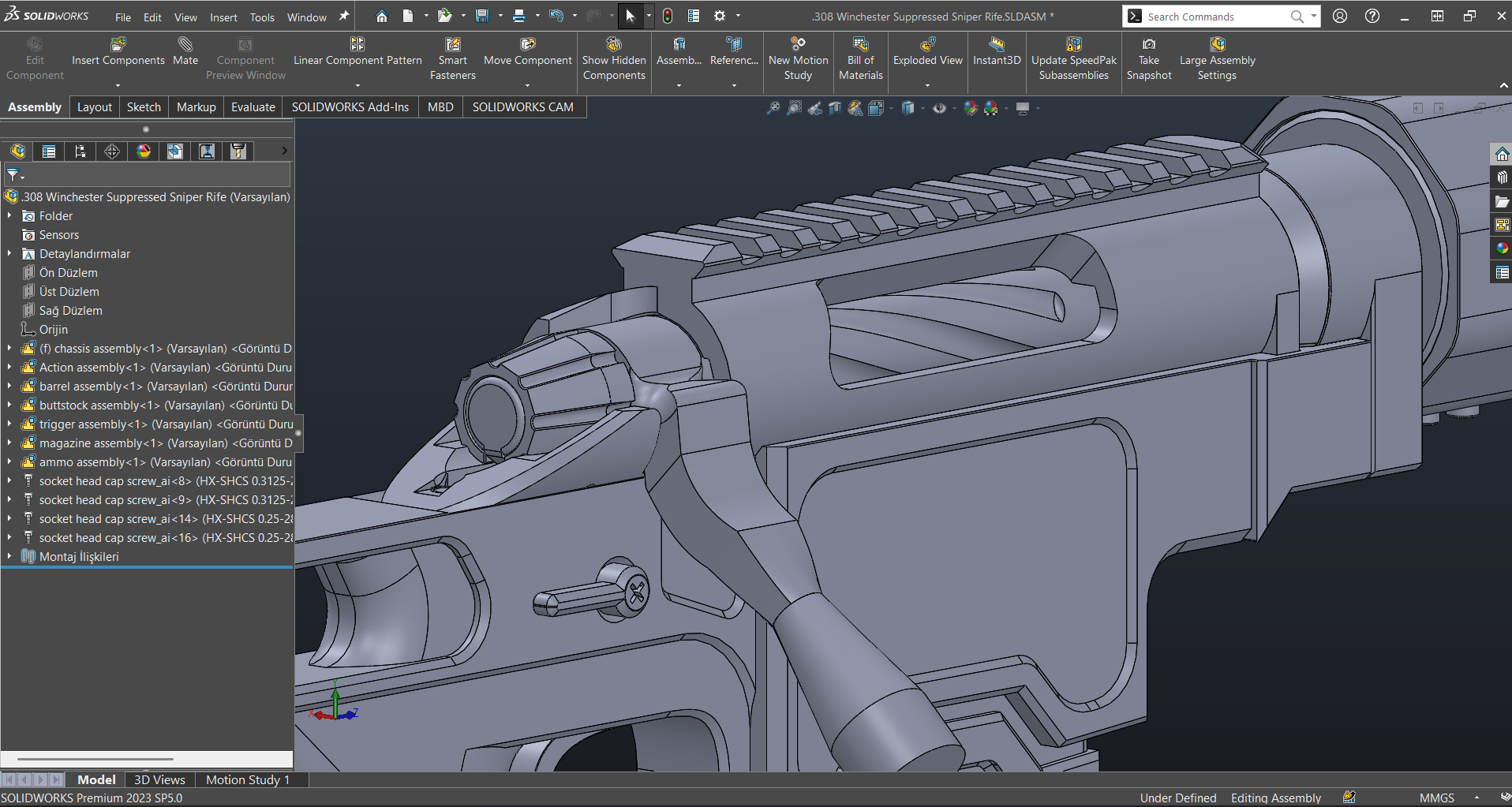Screen dimensions: 1512x807
Task: Expand the Montaj İlişkileri mates folder
Action: coord(9,557)
